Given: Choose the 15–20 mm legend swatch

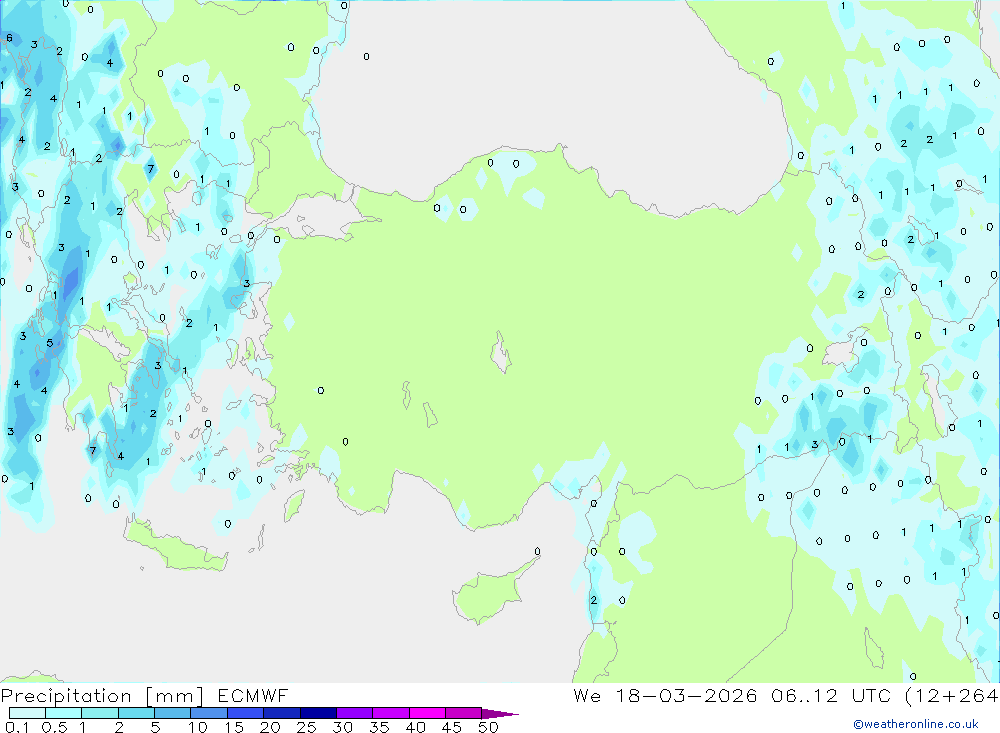Looking at the screenshot, I should click(245, 713).
